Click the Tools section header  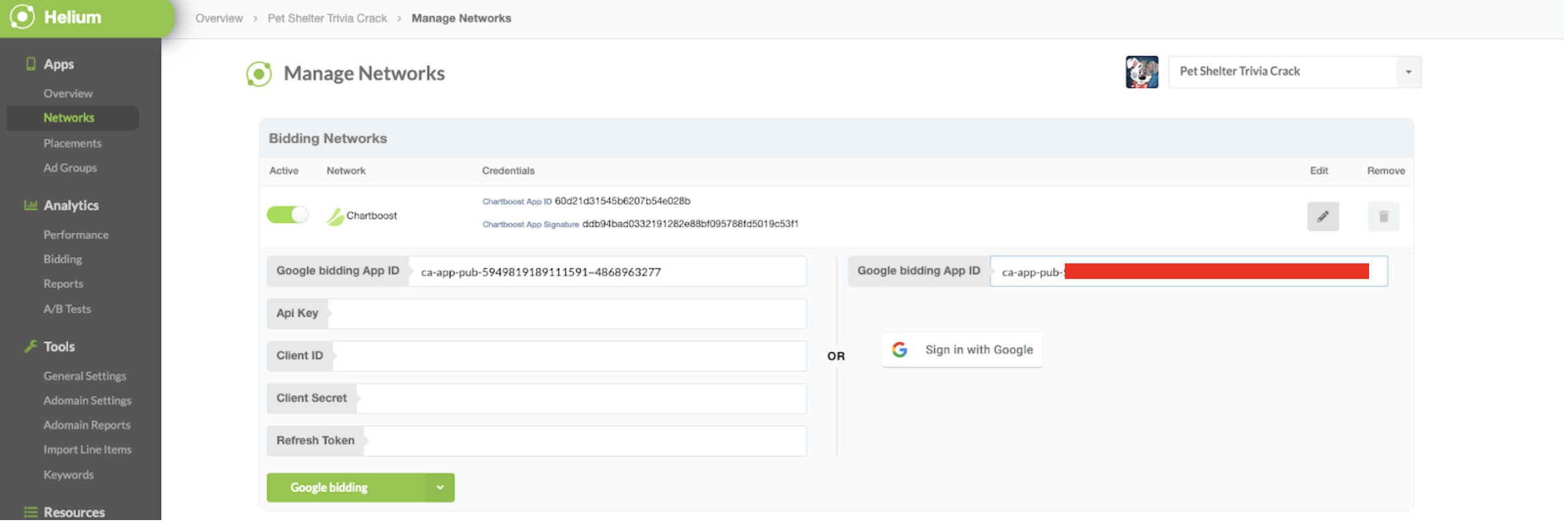(59, 347)
